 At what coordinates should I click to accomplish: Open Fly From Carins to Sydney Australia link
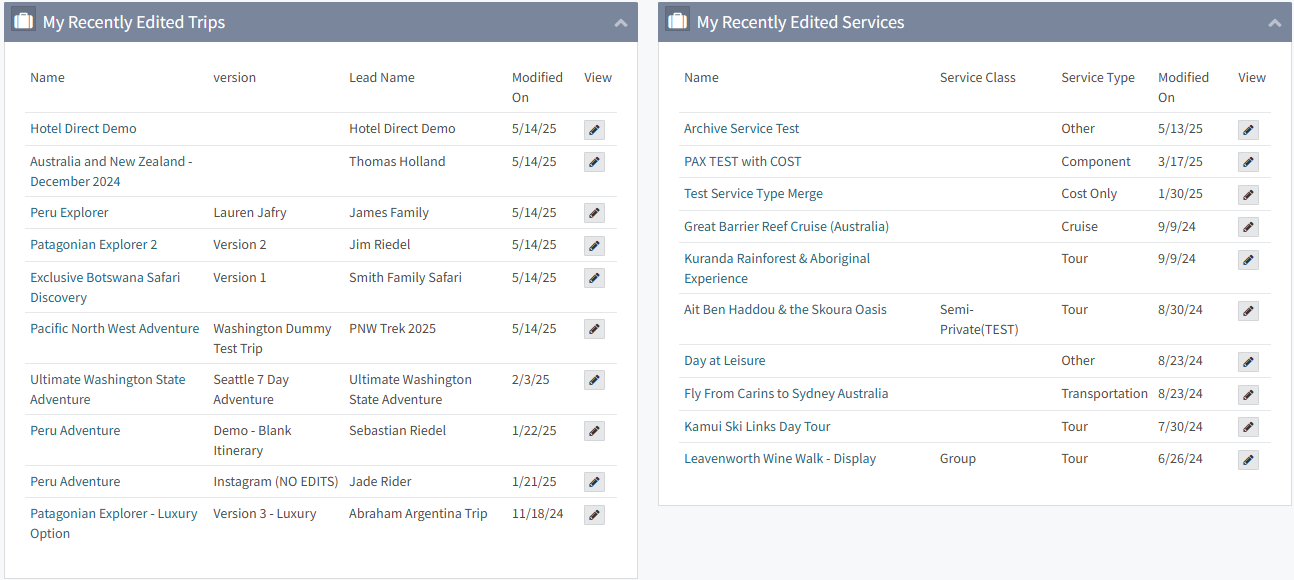(x=786, y=394)
